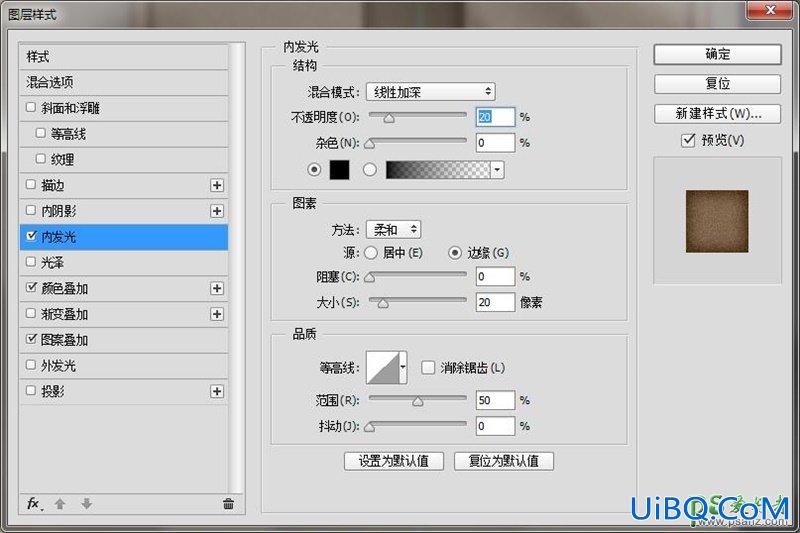
Task: Enable the 纹理 checkbox
Action: coord(40,159)
